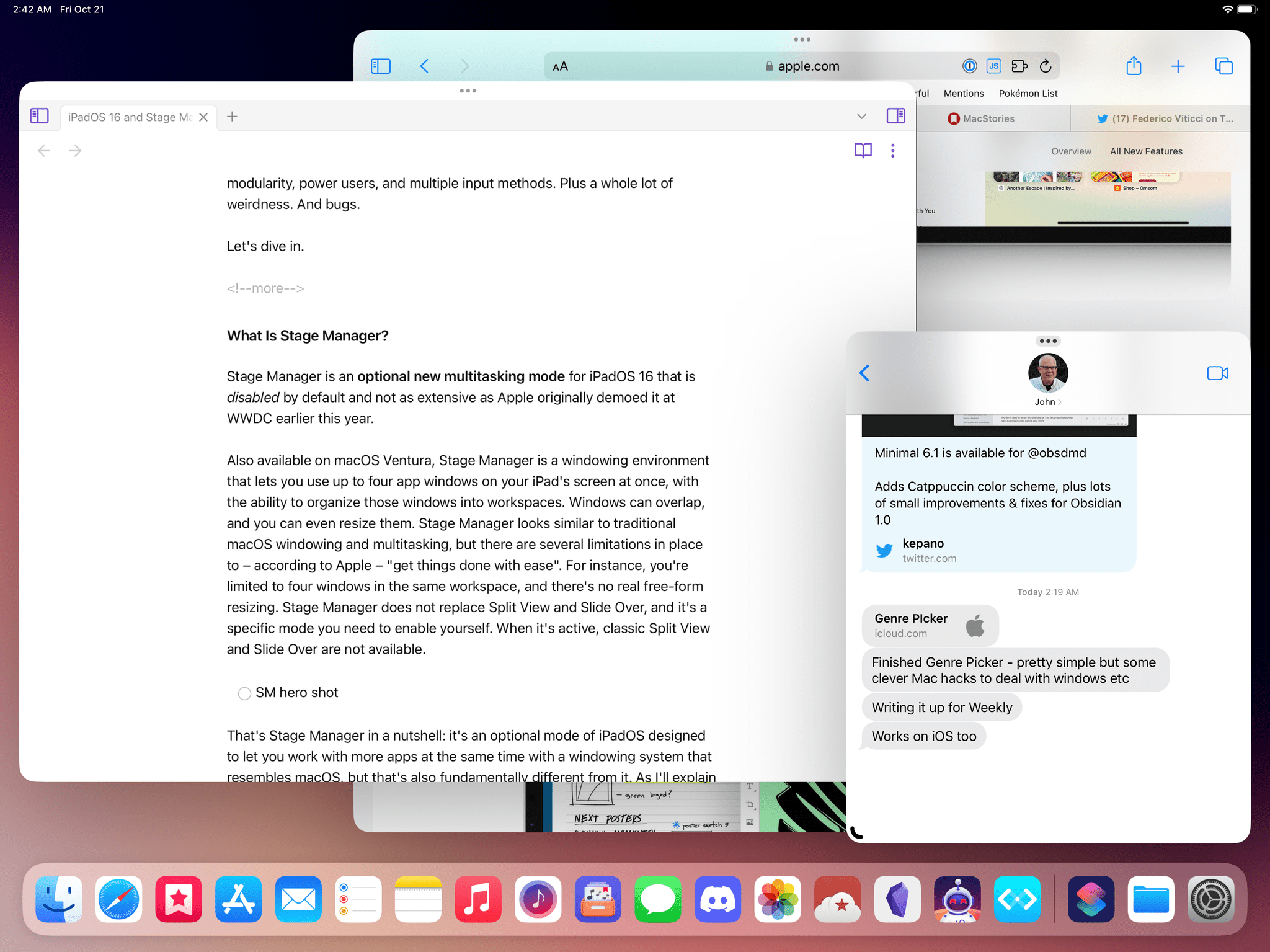Open Capo music app in dock

pyautogui.click(x=538, y=899)
